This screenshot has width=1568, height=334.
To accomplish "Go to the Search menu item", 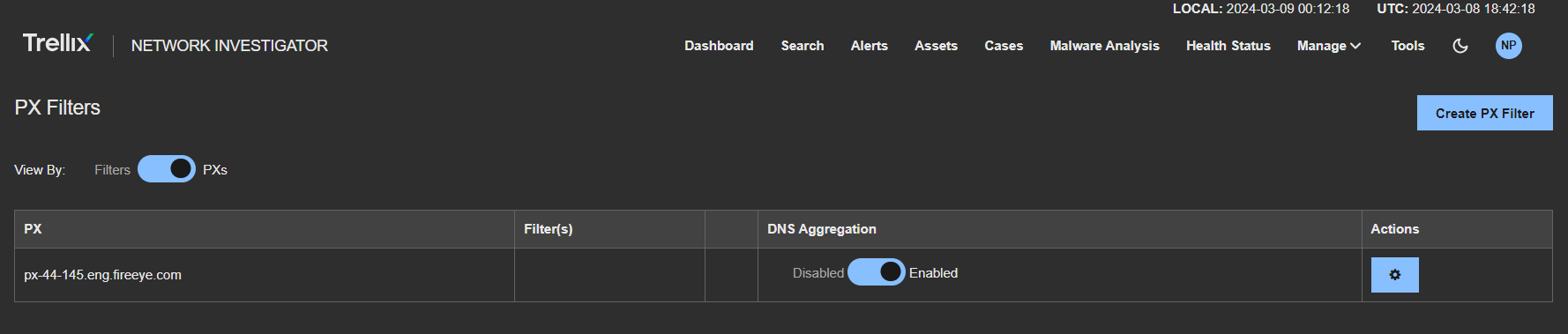I will click(803, 46).
